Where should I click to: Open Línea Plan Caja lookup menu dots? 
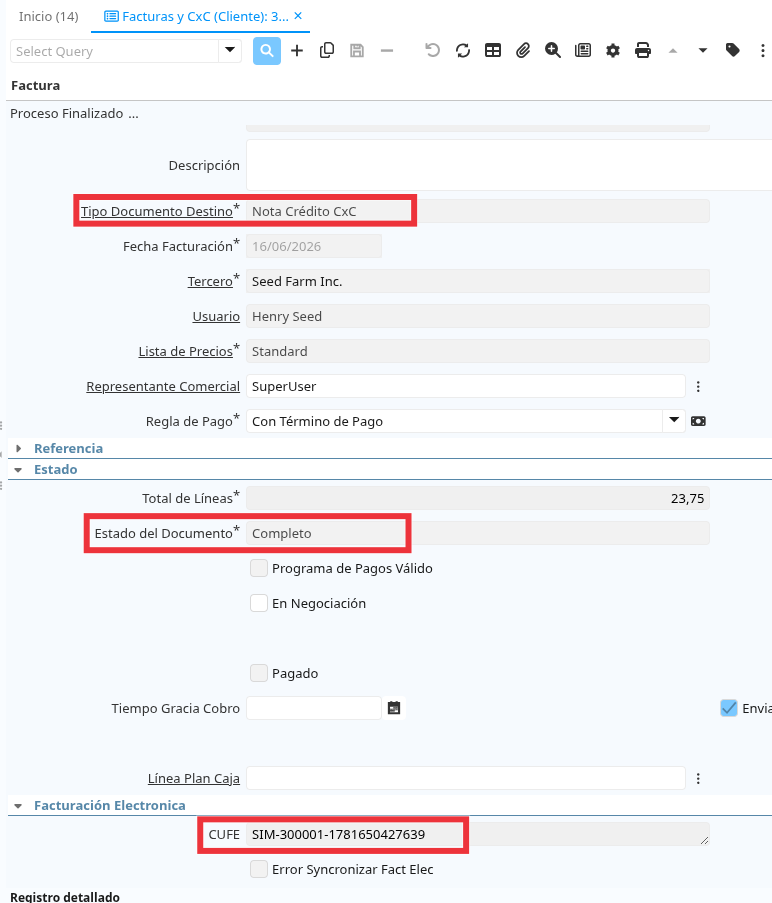pos(698,779)
